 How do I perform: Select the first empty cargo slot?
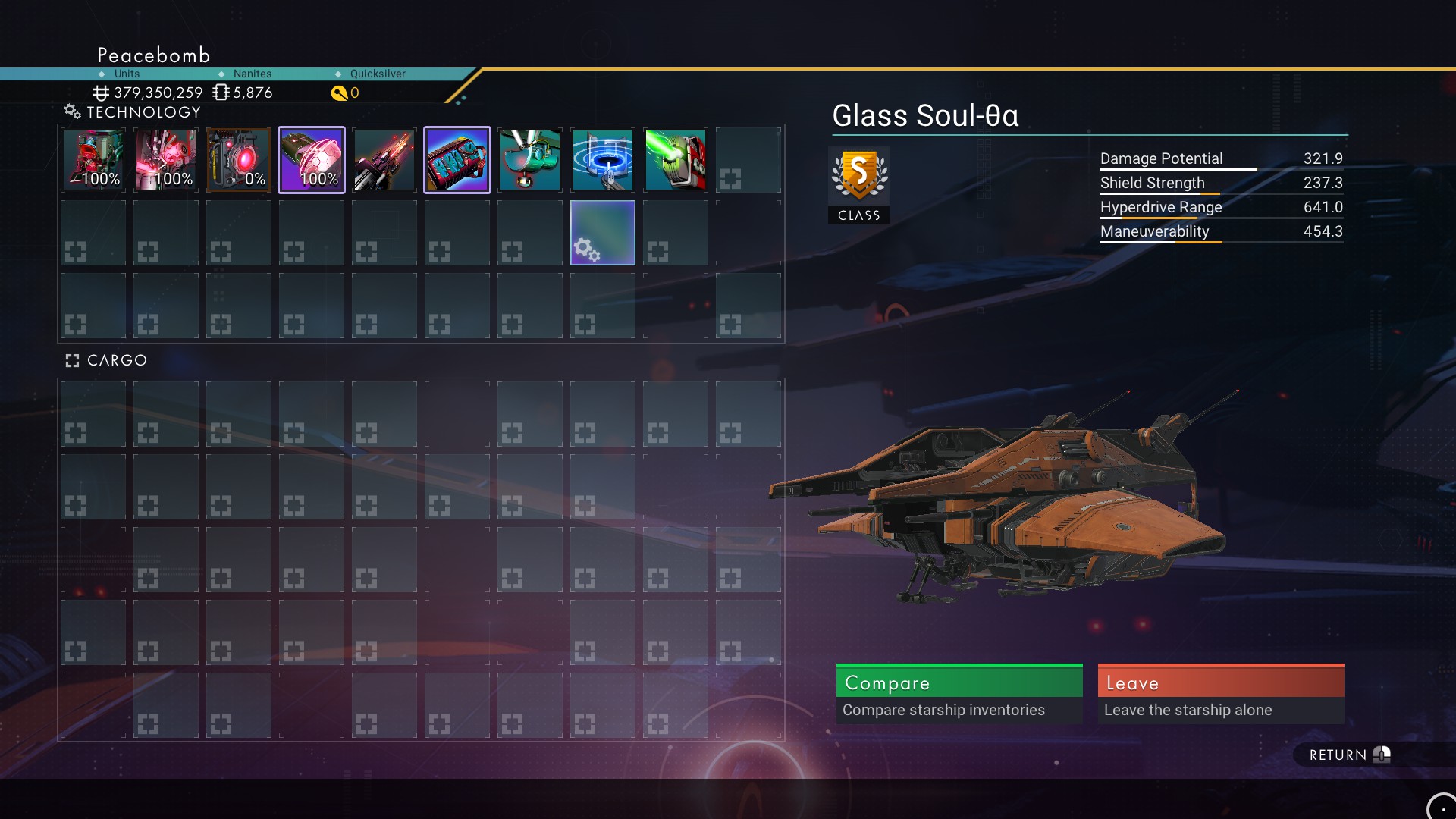(93, 413)
